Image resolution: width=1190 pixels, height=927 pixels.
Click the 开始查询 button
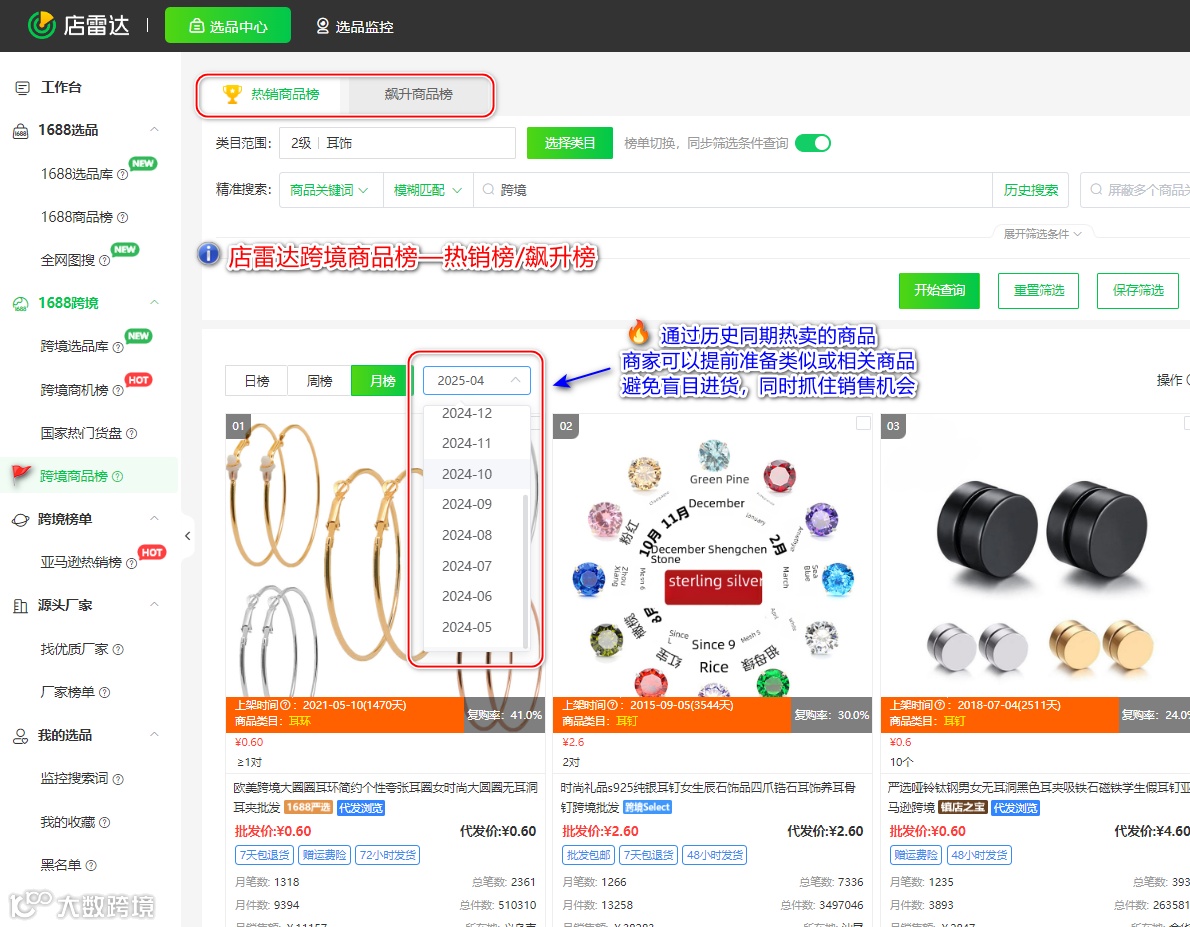pyautogui.click(x=939, y=291)
